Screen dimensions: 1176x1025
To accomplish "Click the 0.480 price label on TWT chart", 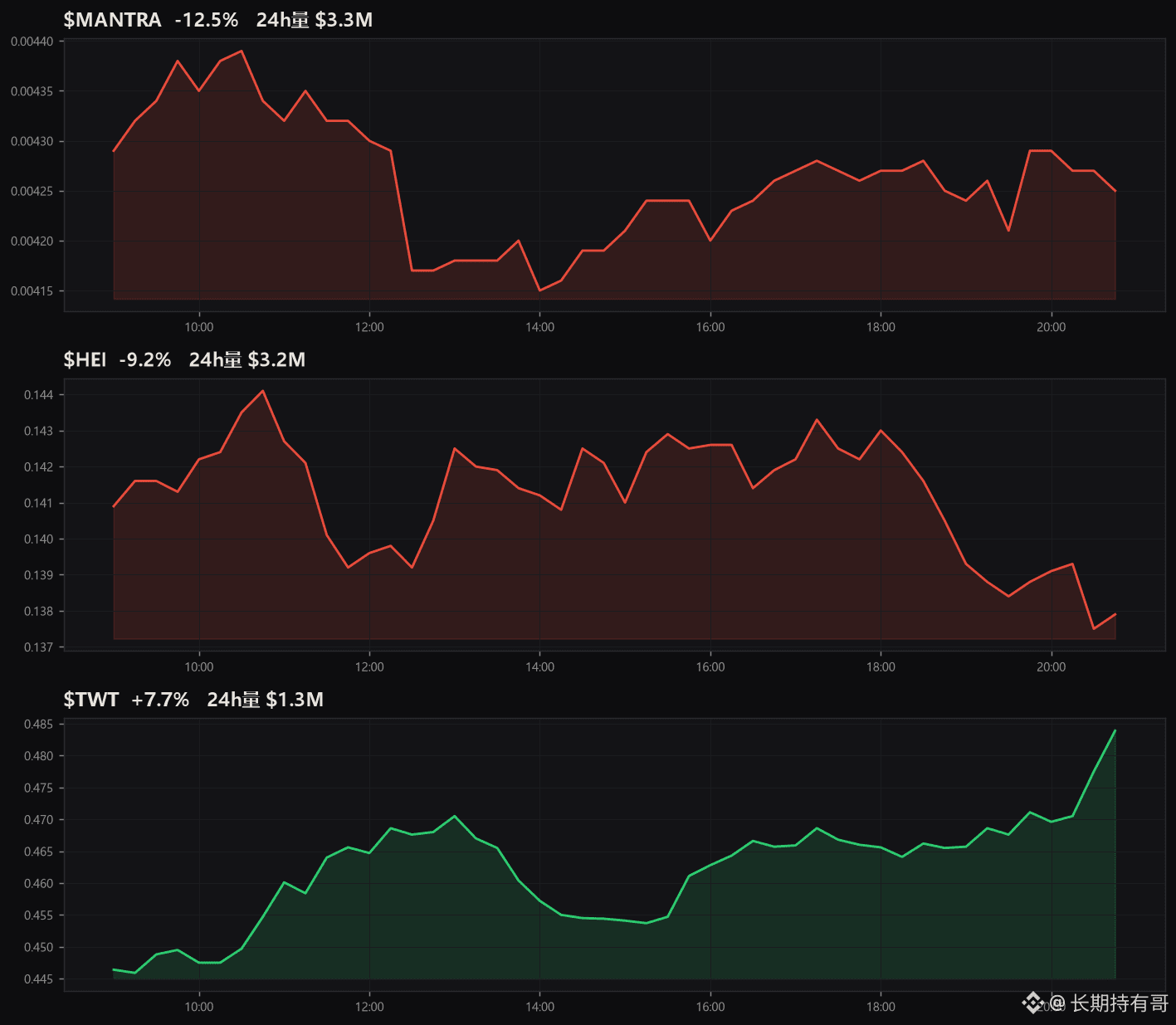I will 38,756.
